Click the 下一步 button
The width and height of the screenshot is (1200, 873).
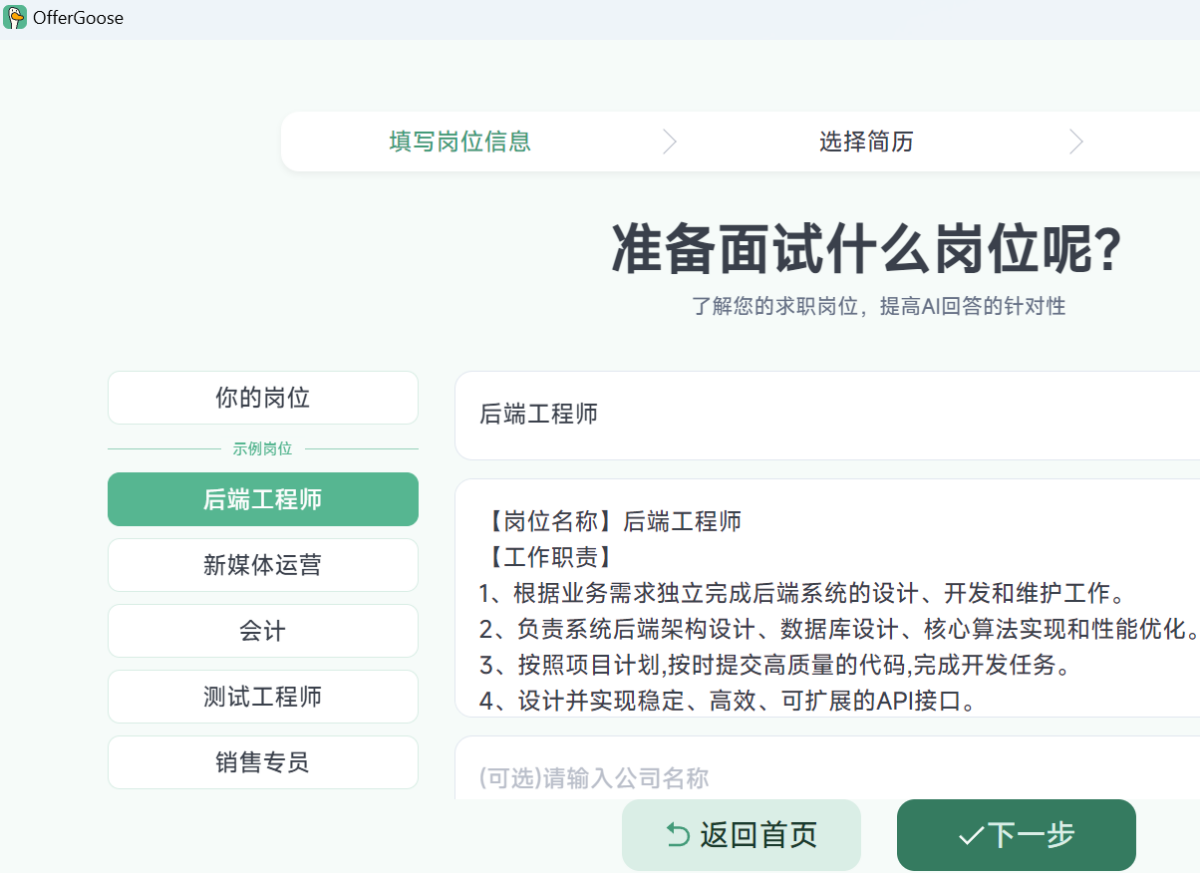(1016, 834)
